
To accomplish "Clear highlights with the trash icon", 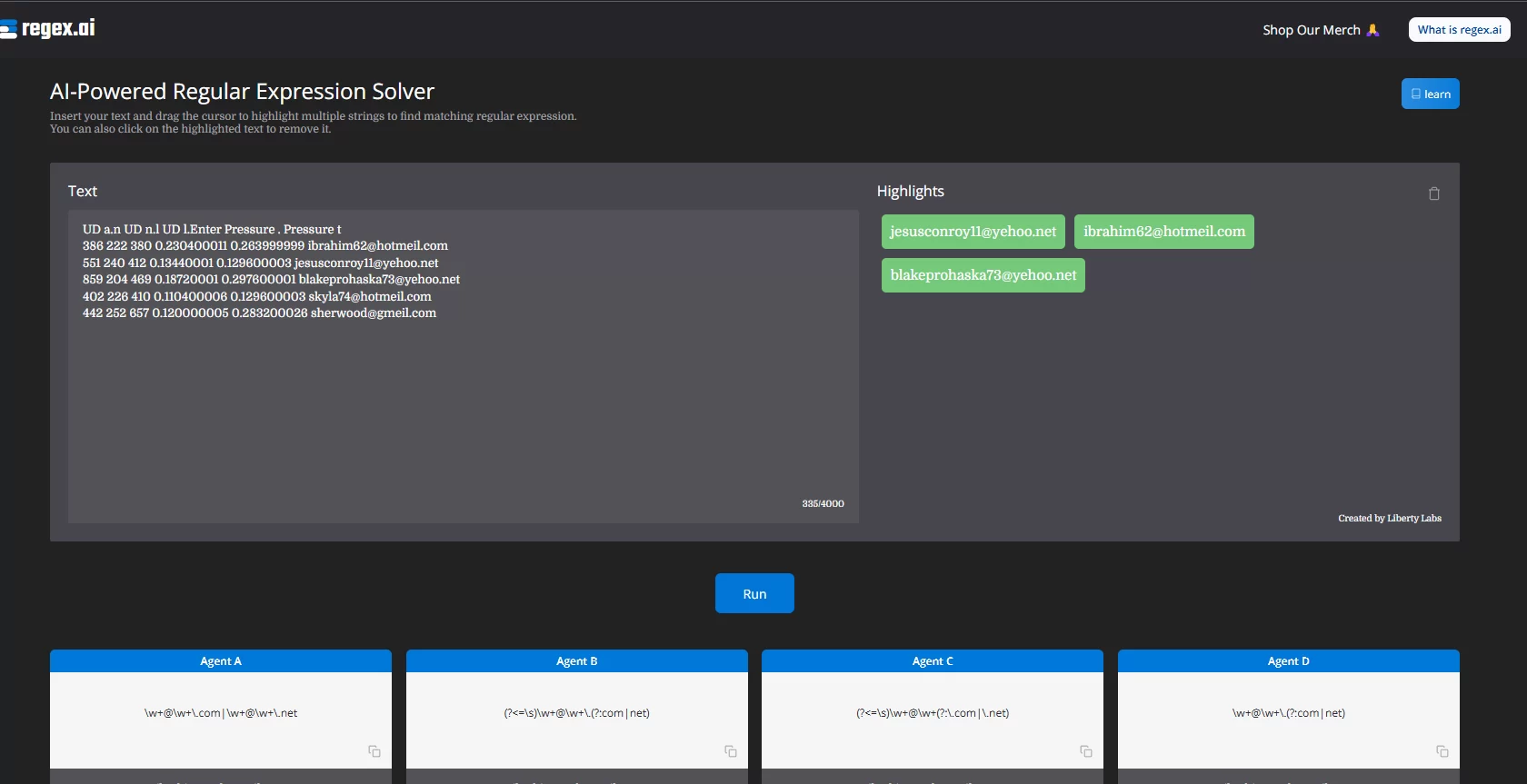I will point(1433,194).
